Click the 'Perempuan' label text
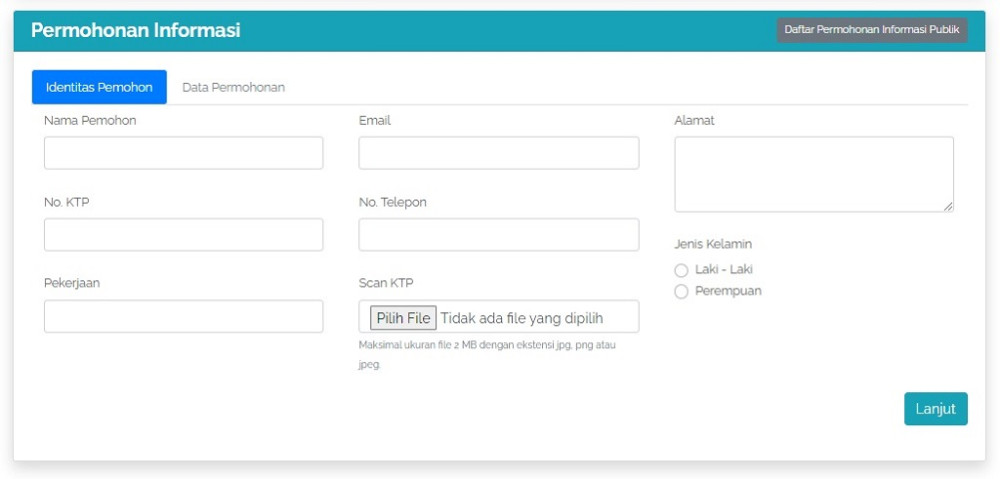 tap(728, 291)
